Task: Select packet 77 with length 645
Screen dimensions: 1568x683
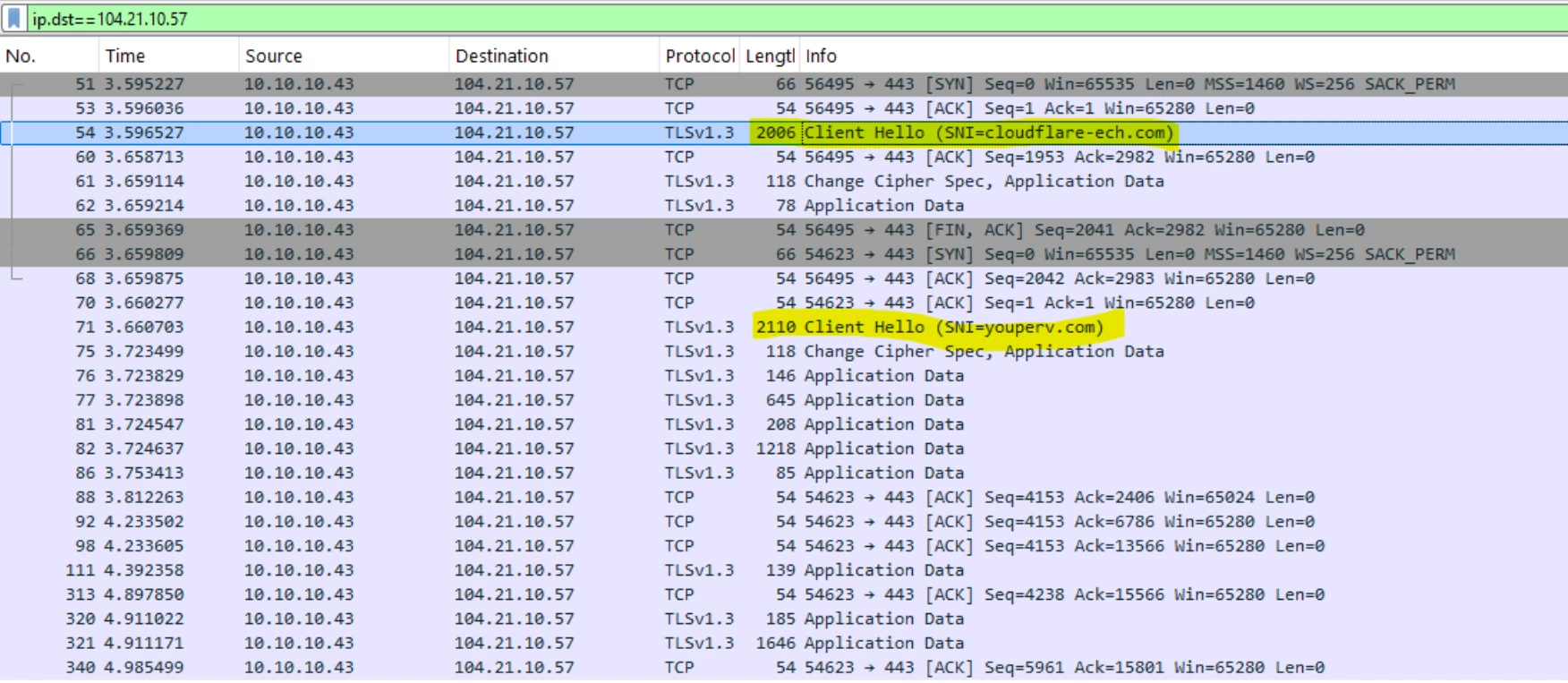Action: pos(784,400)
